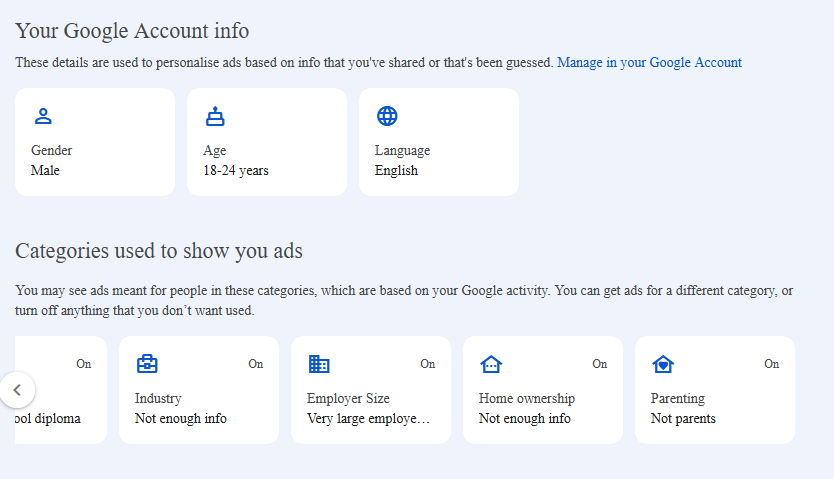Click the Parenting card title
The width and height of the screenshot is (834, 479).
pos(678,399)
